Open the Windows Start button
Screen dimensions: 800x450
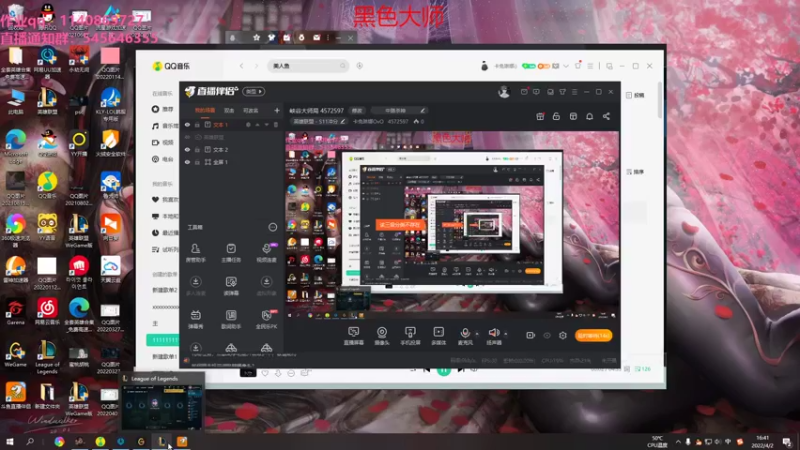coord(9,442)
